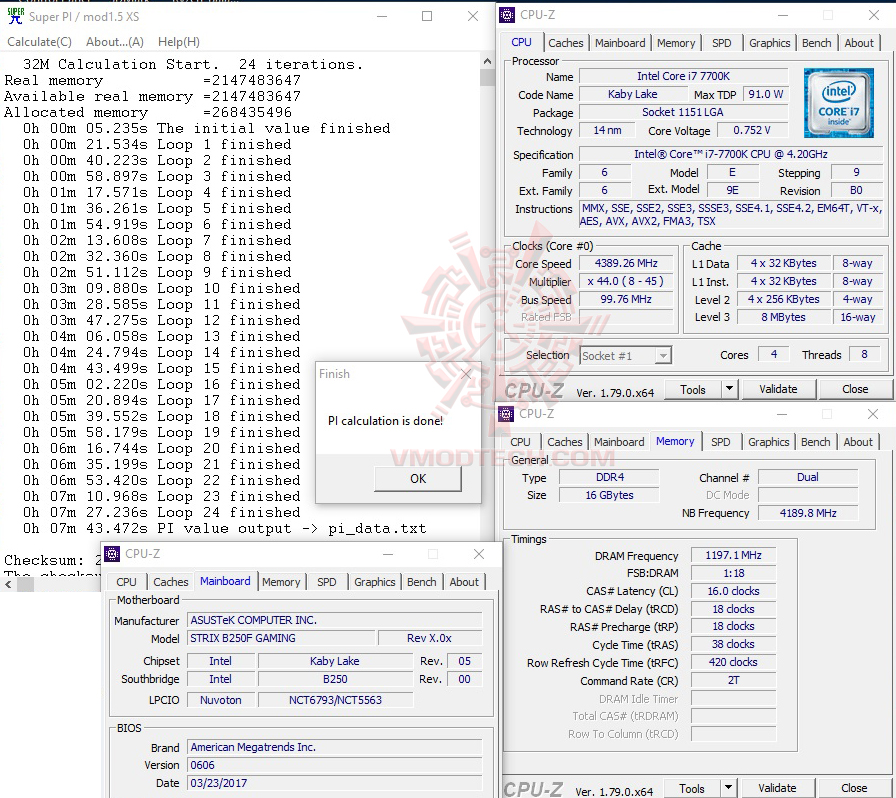Click the CPU-Z icon in top window title bar
This screenshot has height=798, width=896.
(x=507, y=14)
